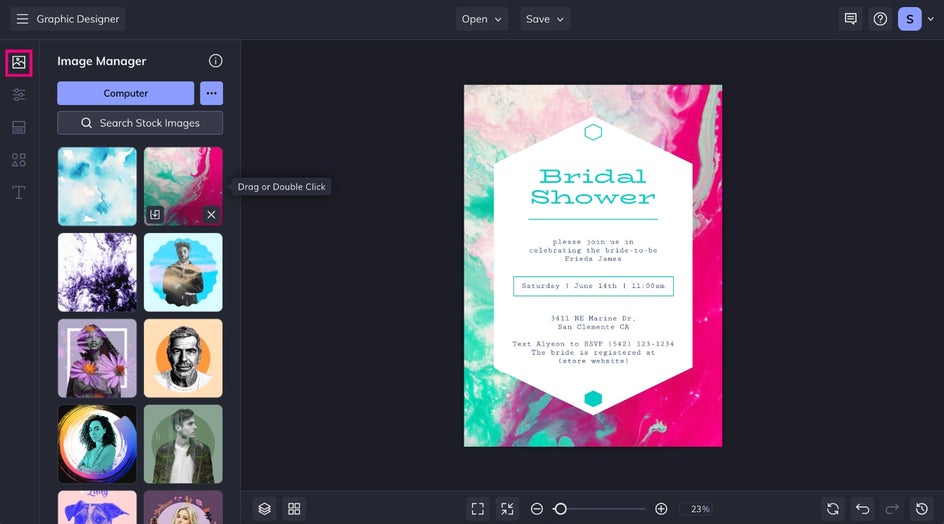Click the '3411 NE Marine Dr.' address text
This screenshot has height=524, width=944.
click(x=593, y=318)
